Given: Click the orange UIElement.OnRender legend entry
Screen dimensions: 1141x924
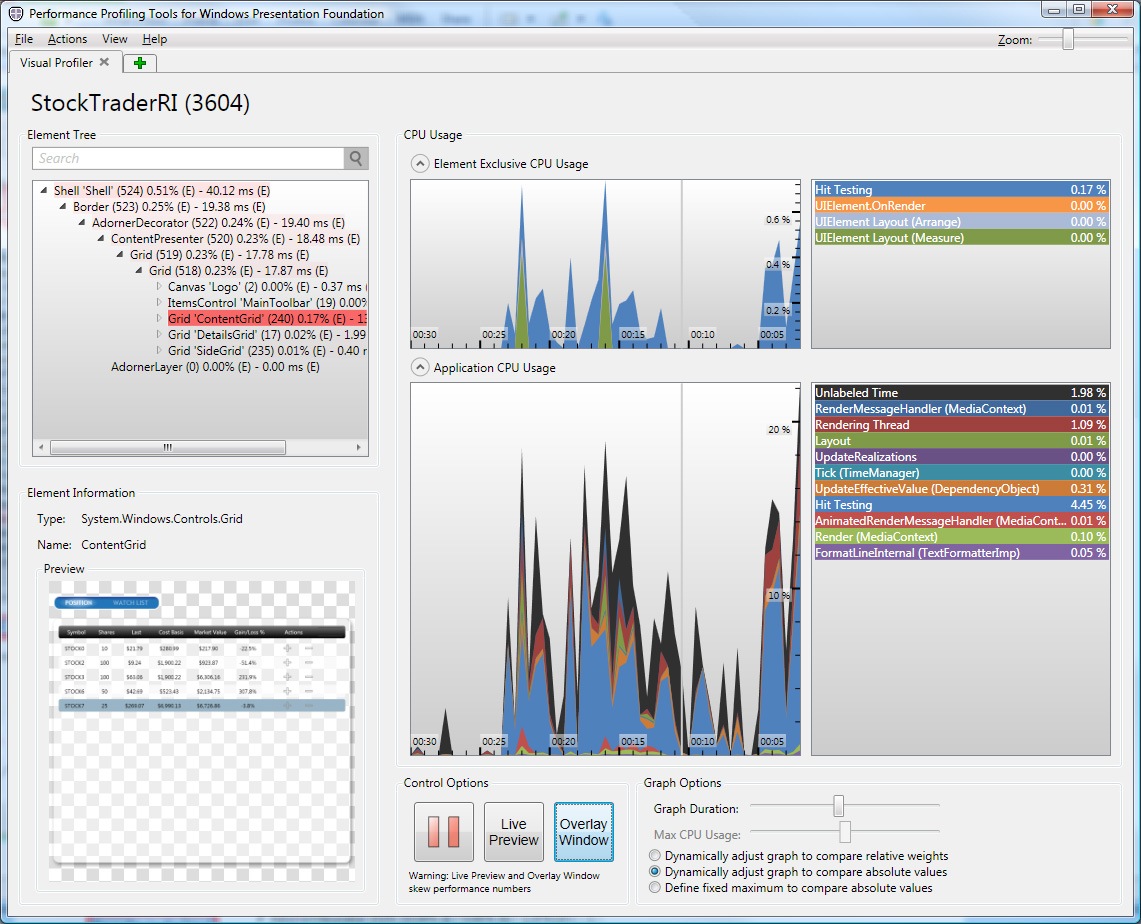Looking at the screenshot, I should (961, 206).
